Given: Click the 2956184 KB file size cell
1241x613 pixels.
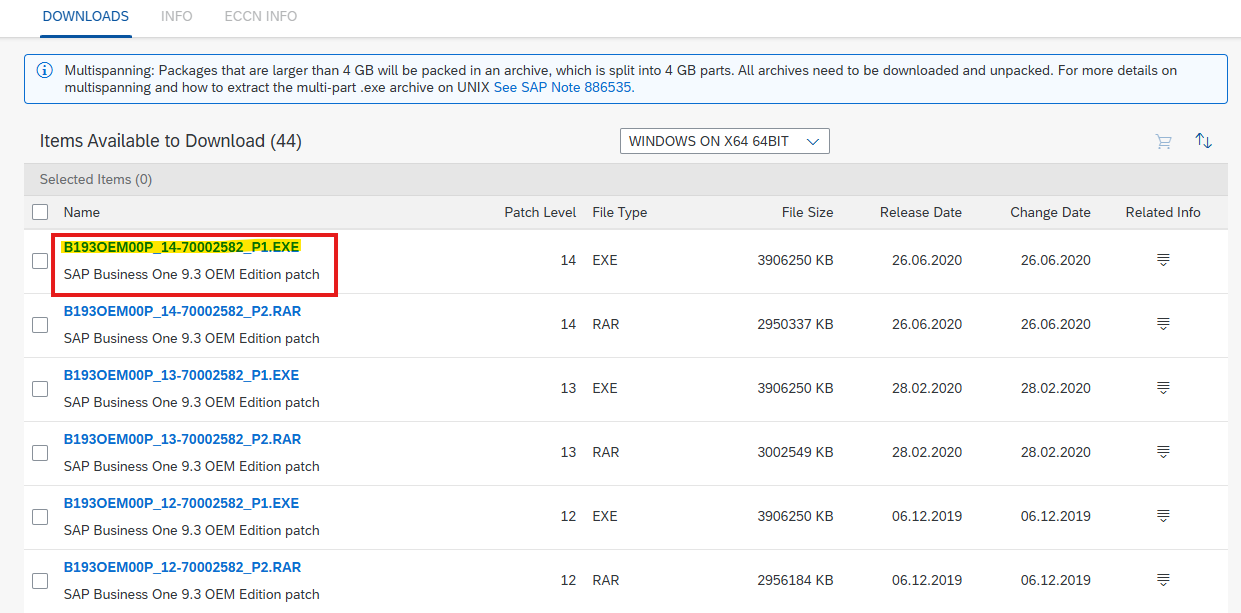Looking at the screenshot, I should (x=796, y=580).
